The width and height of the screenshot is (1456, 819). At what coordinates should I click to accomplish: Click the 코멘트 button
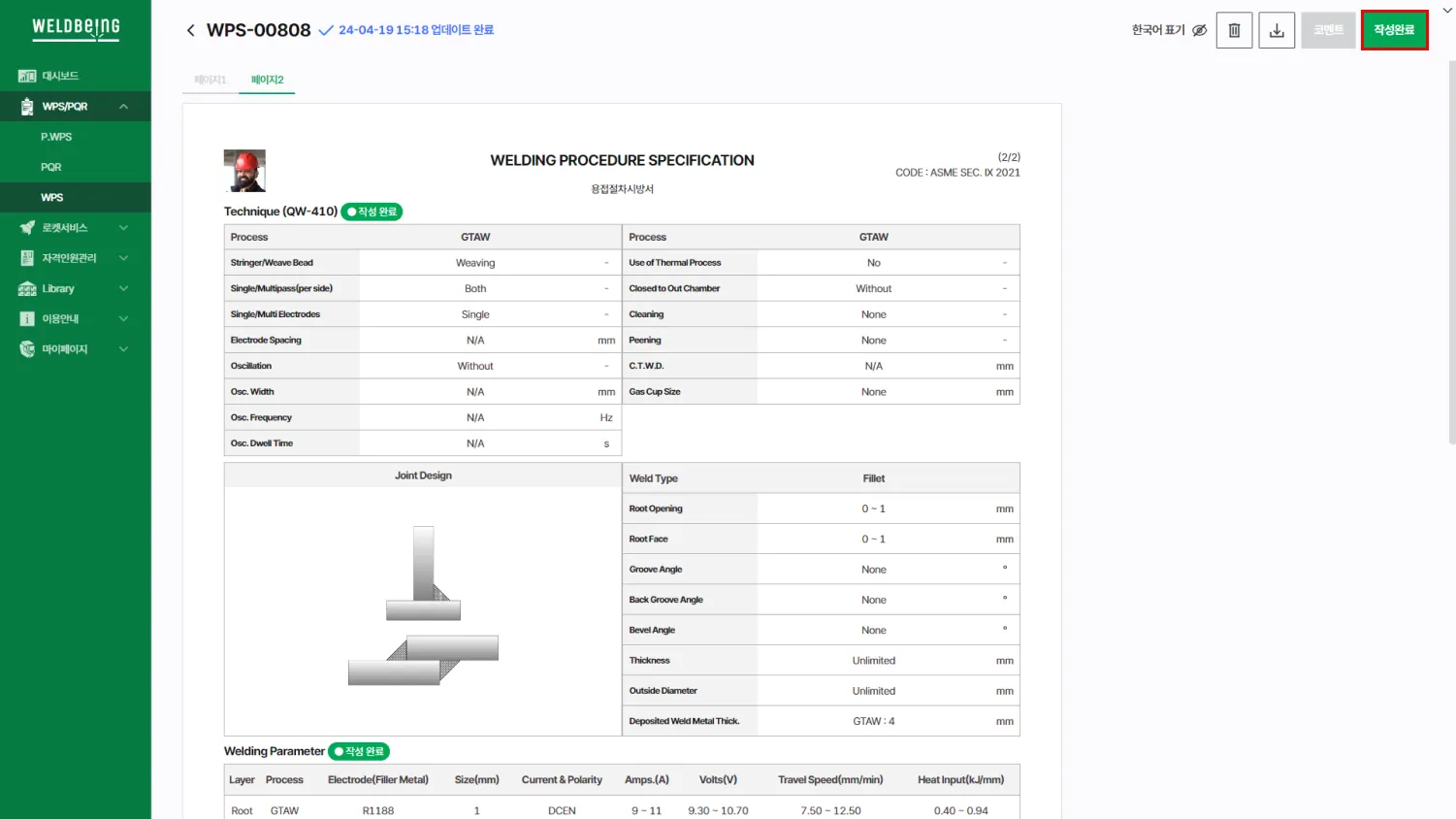tap(1328, 30)
